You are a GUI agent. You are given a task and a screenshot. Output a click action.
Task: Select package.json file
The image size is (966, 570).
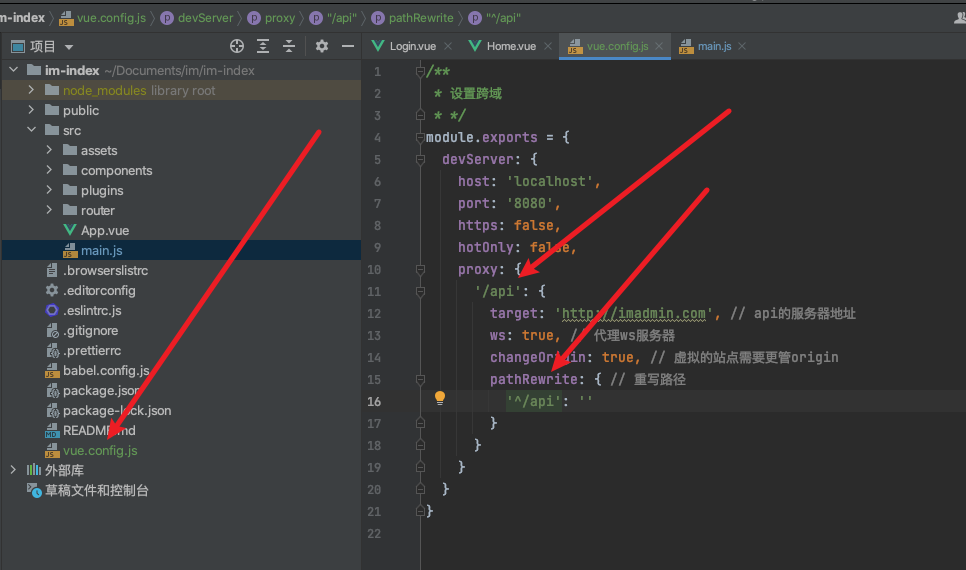click(101, 391)
